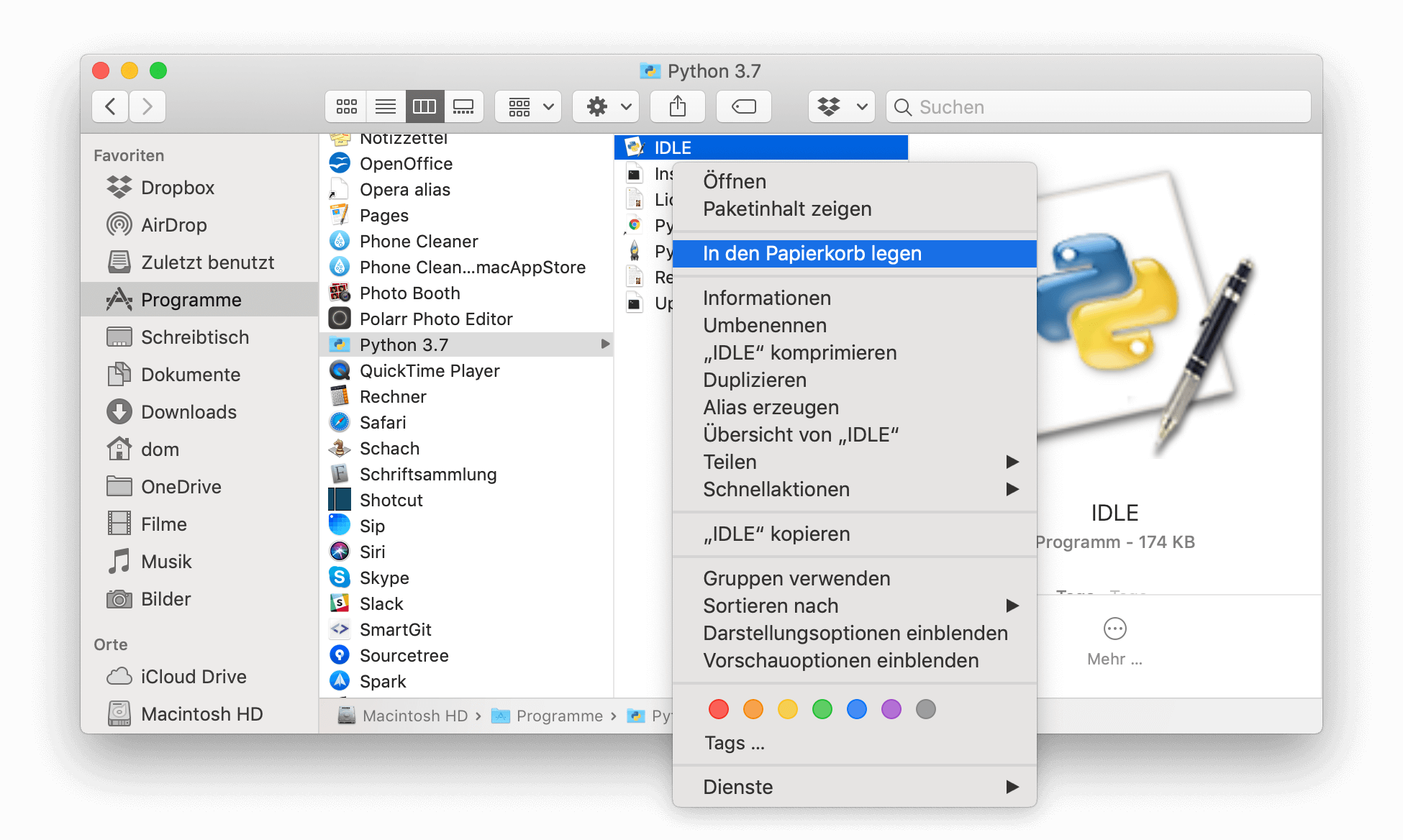
Task: Go back with left arrow button
Action: tap(111, 107)
